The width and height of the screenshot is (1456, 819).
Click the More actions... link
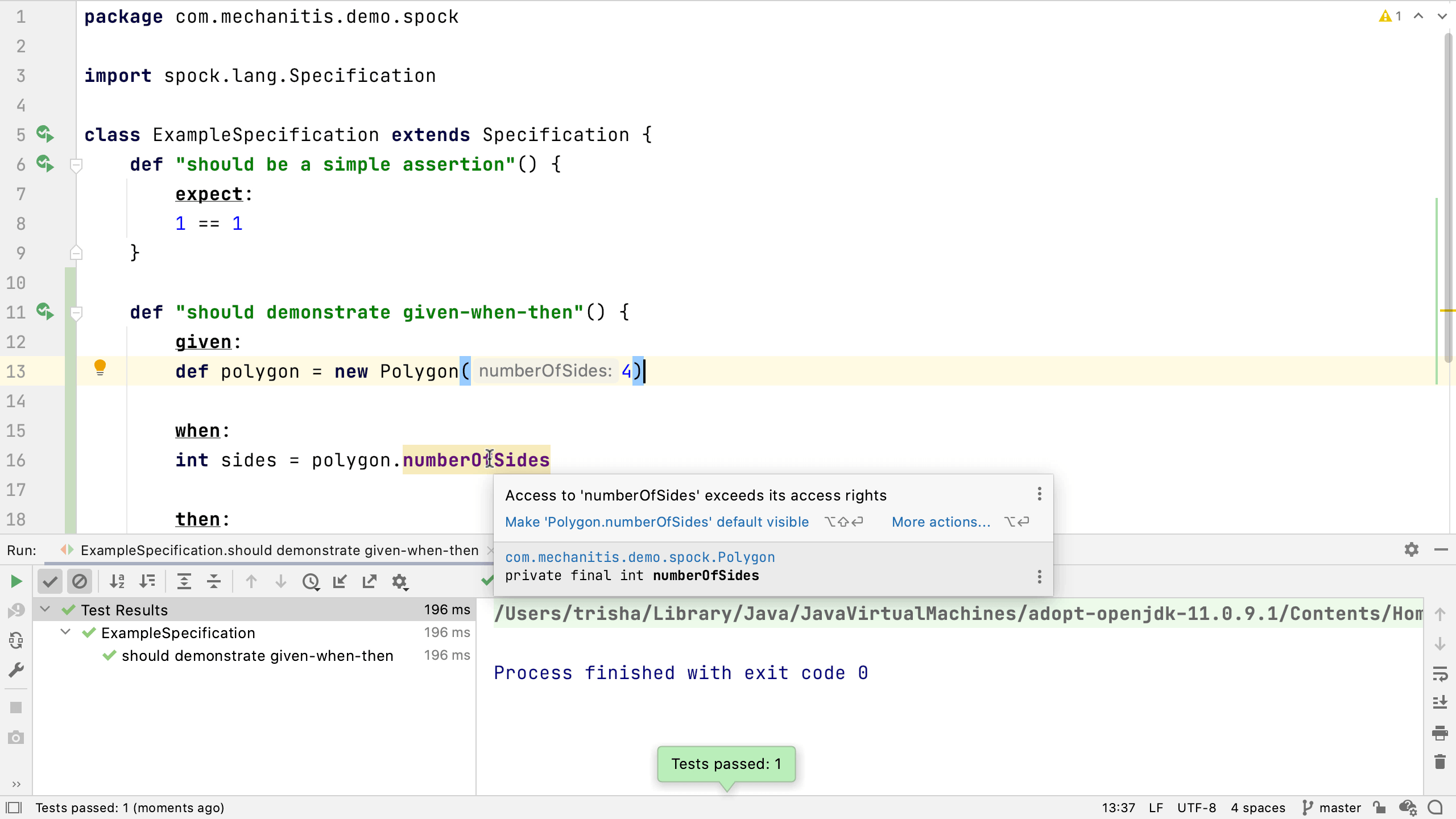tap(941, 522)
